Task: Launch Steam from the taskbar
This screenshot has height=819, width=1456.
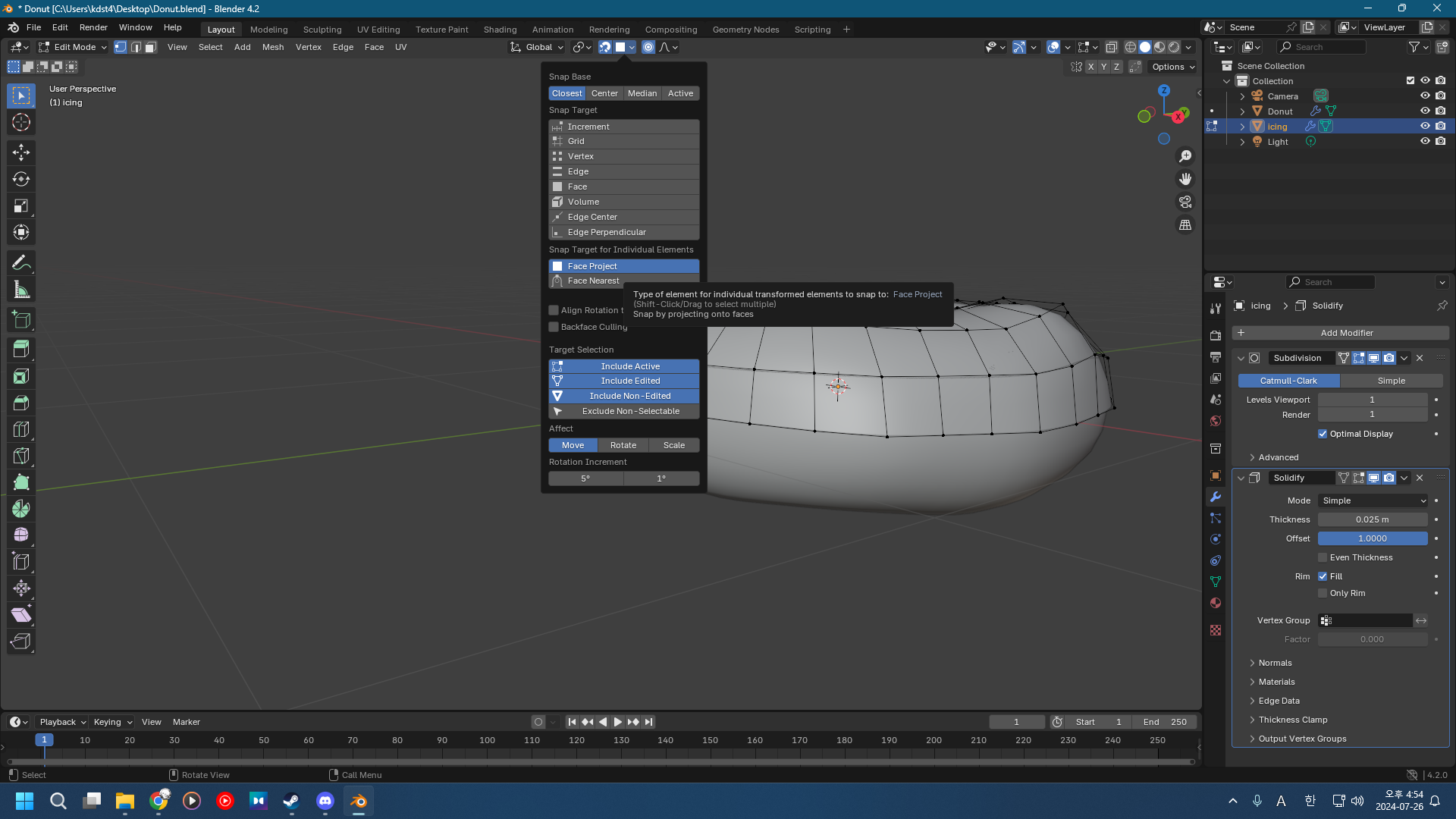Action: point(291,801)
